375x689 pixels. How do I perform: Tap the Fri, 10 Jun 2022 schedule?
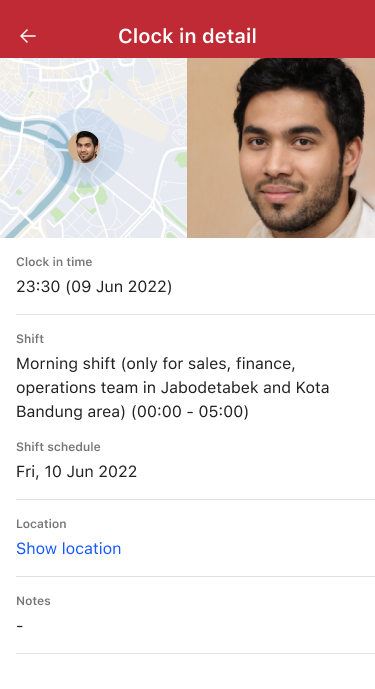click(76, 471)
